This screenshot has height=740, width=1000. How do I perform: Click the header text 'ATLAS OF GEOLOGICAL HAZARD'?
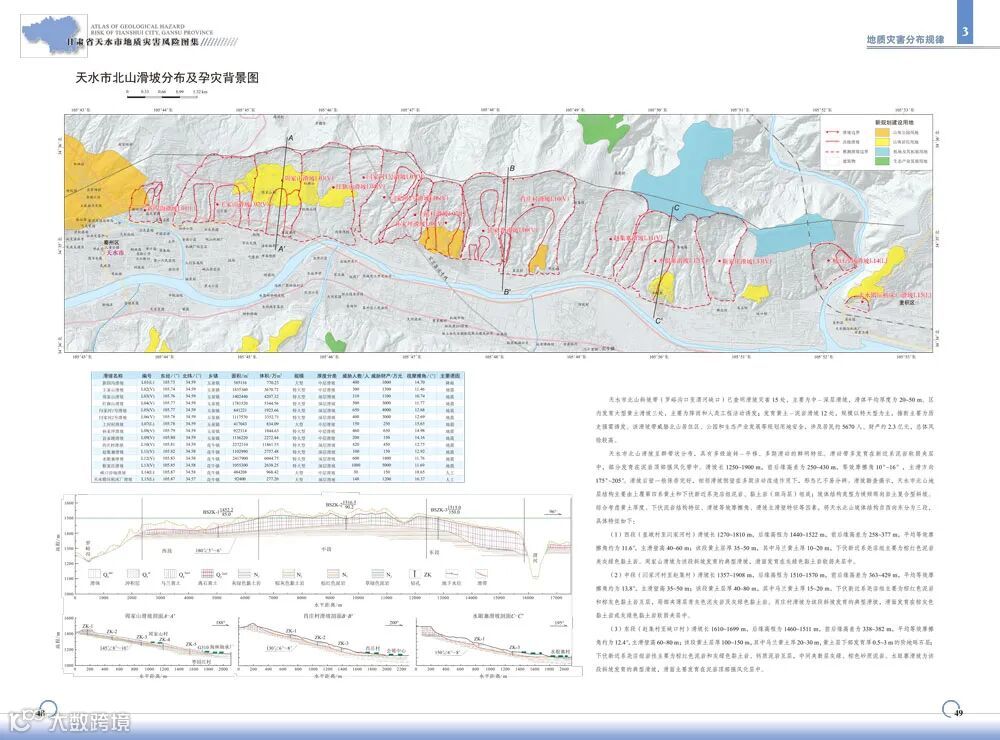click(137, 27)
